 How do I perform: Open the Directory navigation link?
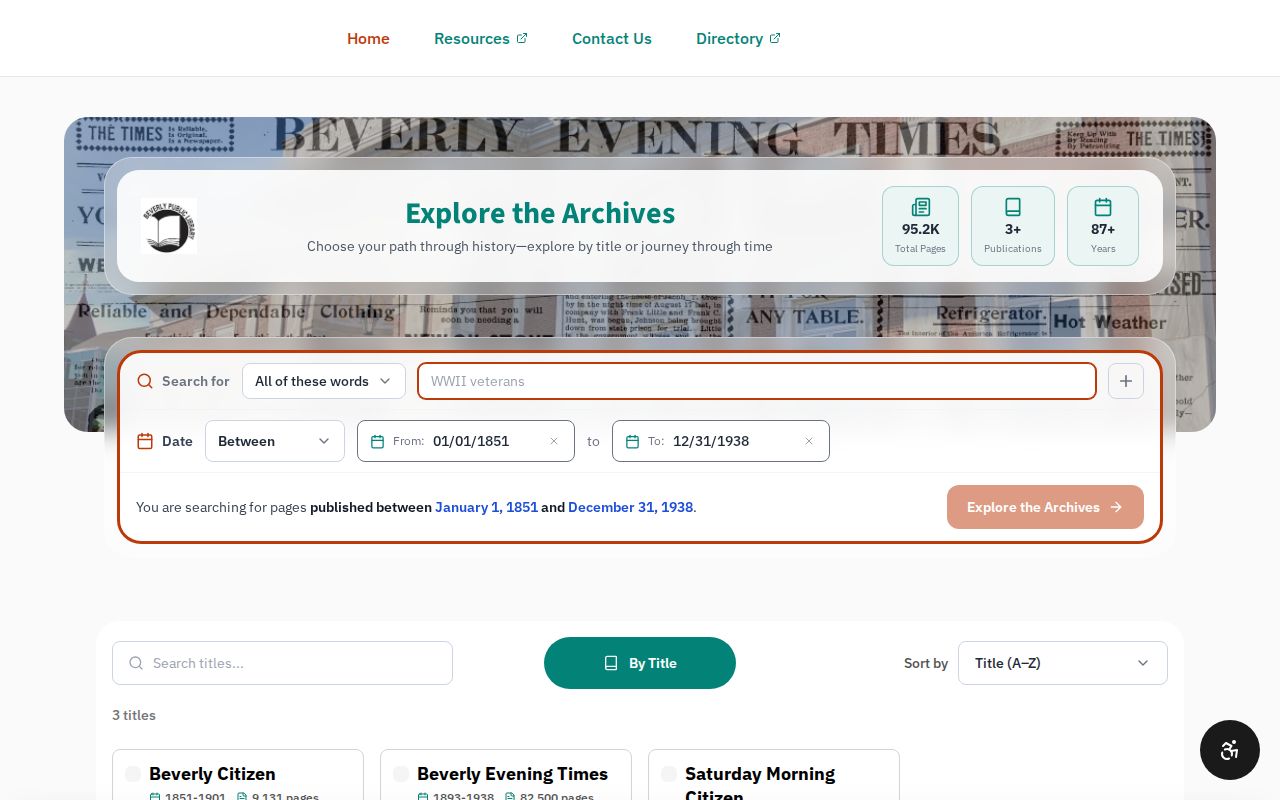click(x=738, y=38)
